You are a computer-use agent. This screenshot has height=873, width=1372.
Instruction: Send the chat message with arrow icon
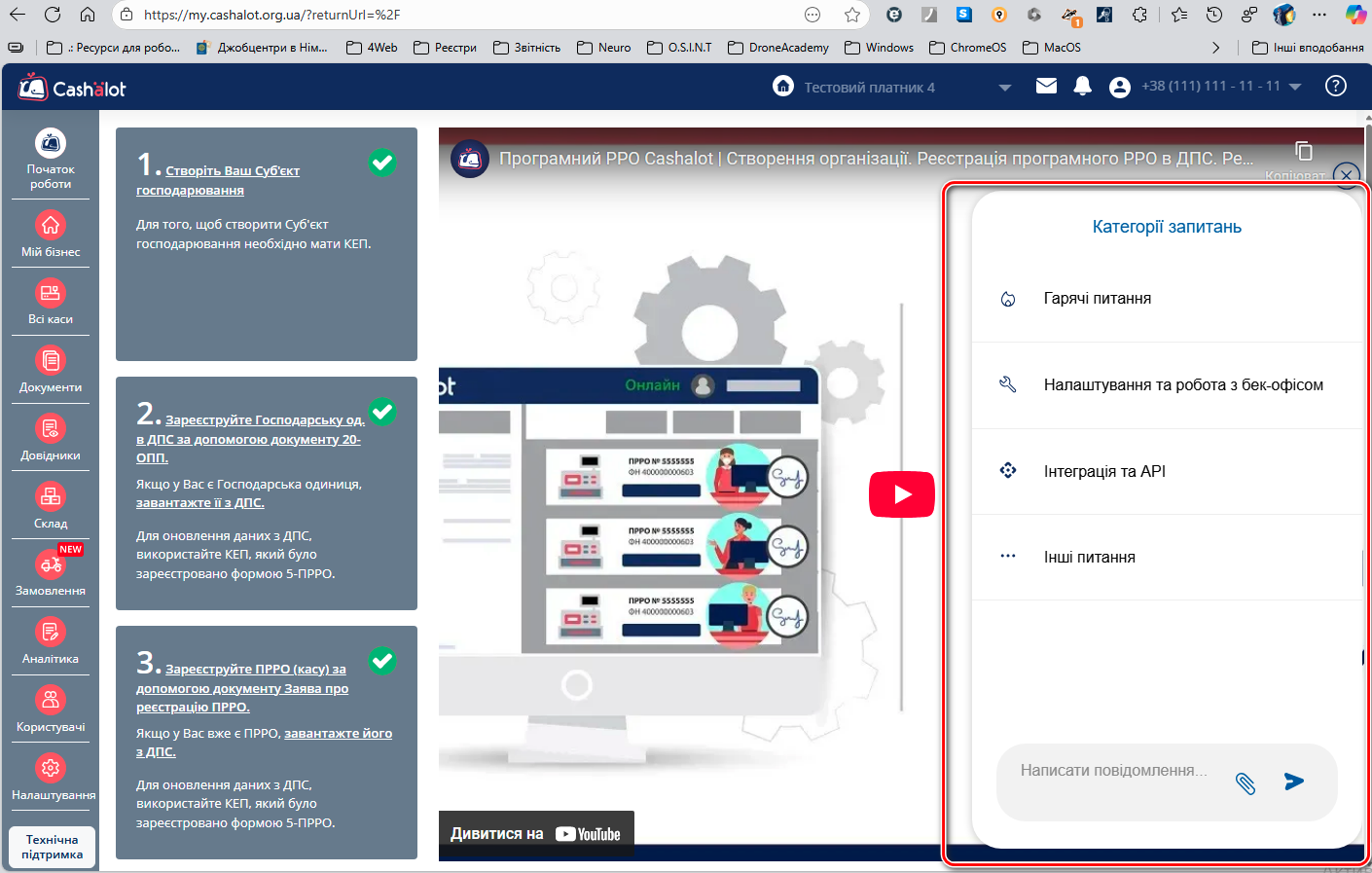tap(1293, 782)
